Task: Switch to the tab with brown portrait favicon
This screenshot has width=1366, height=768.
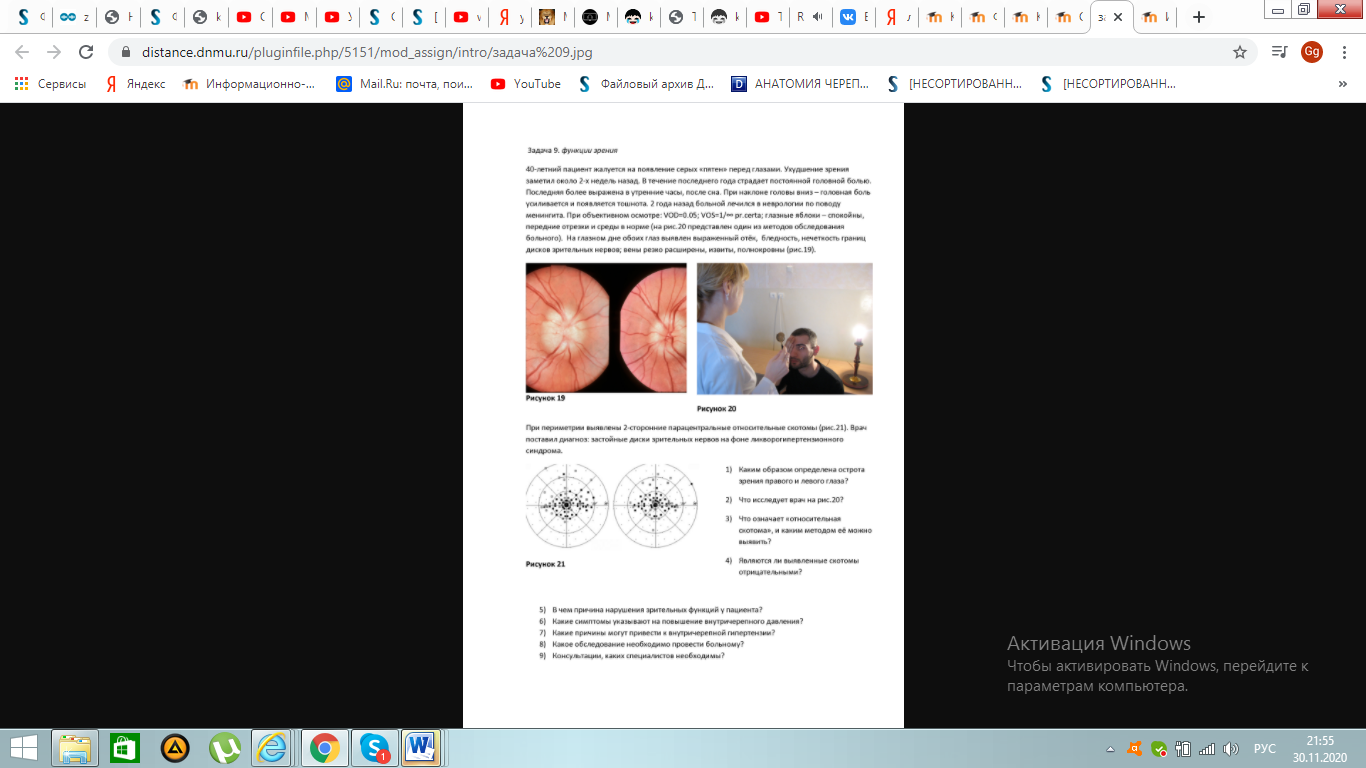Action: point(553,17)
